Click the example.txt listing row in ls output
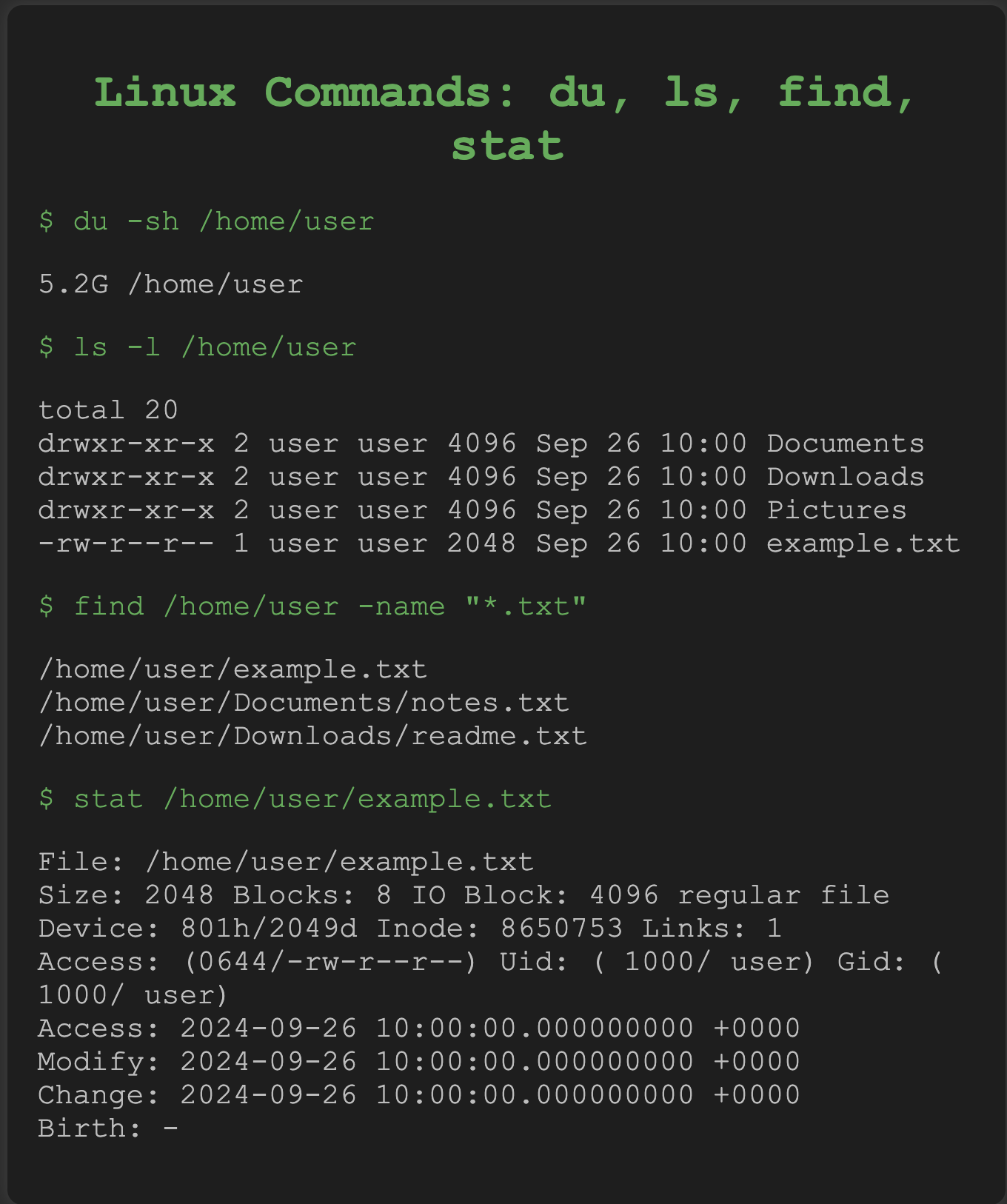The height and width of the screenshot is (1204, 1007). tap(500, 544)
